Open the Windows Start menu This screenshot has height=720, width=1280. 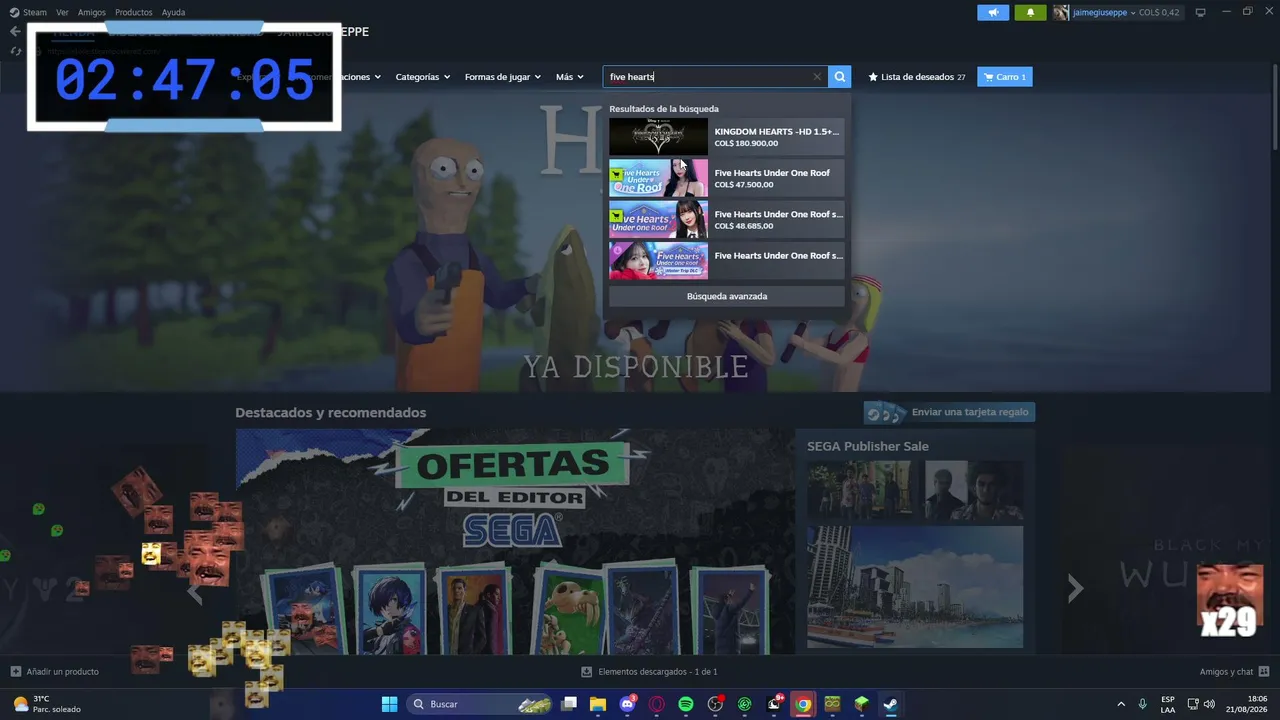389,704
